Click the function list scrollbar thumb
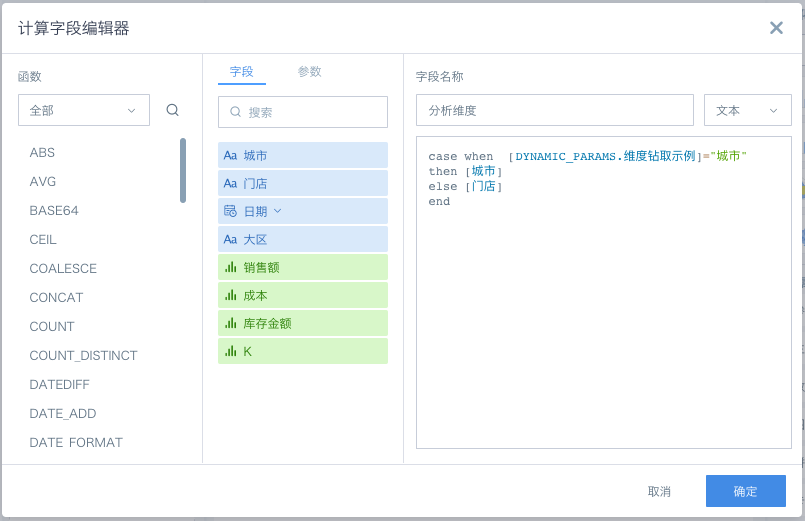Viewport: 805px width, 521px height. click(183, 170)
